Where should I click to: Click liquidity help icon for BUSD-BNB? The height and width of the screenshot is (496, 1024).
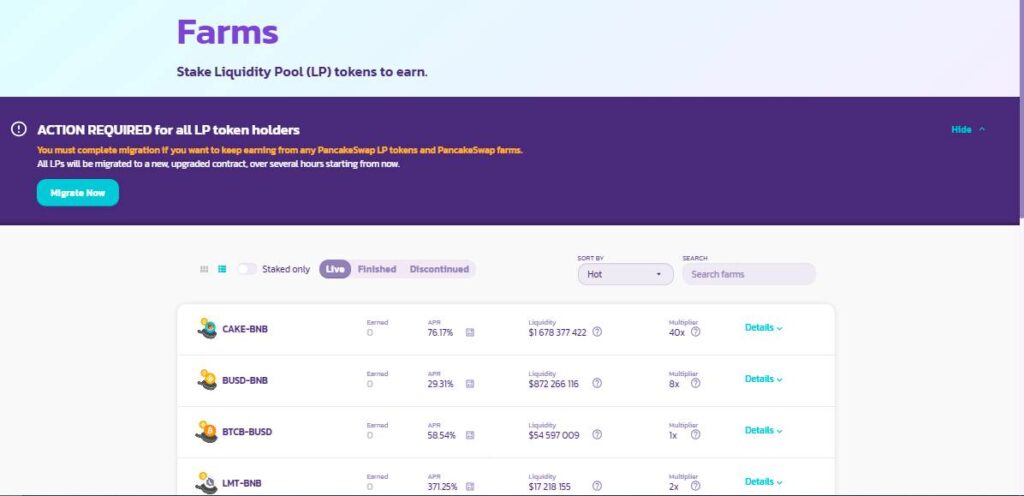click(597, 383)
